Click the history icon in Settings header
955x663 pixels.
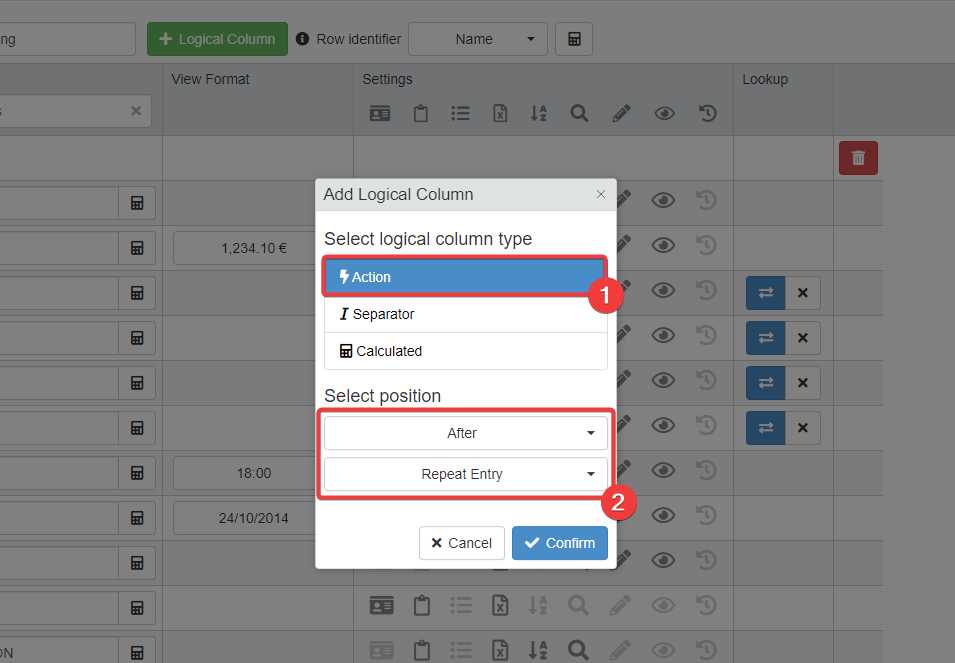[x=707, y=113]
